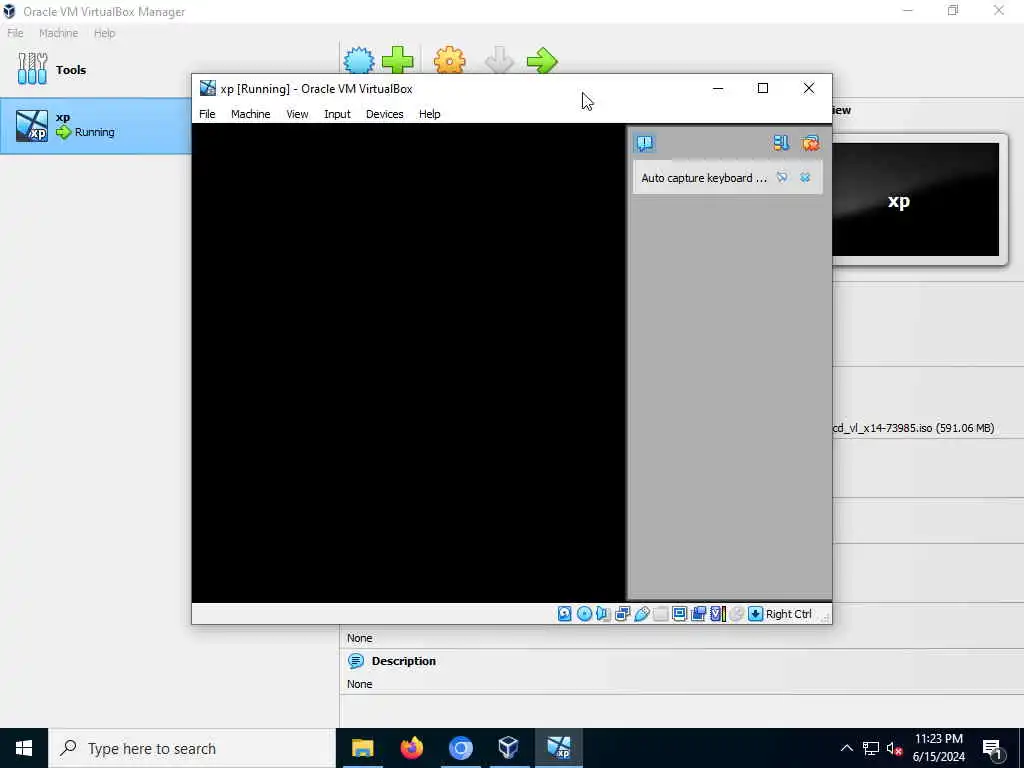Open the Windows notification center icon

992,748
